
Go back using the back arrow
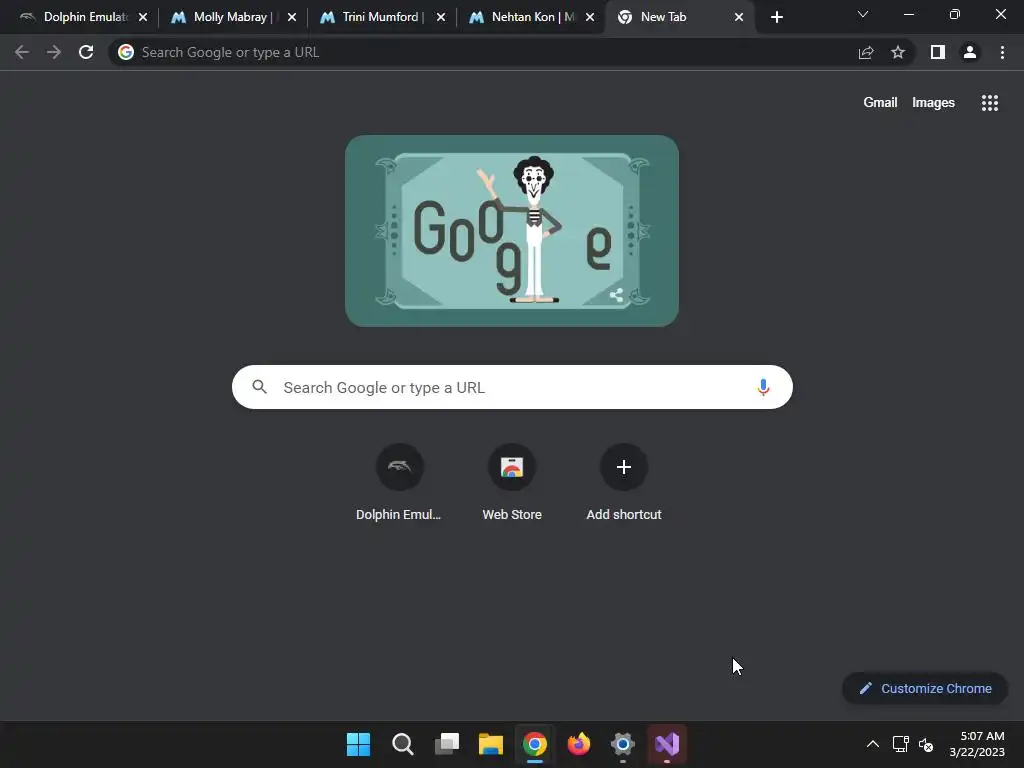pyautogui.click(x=22, y=52)
